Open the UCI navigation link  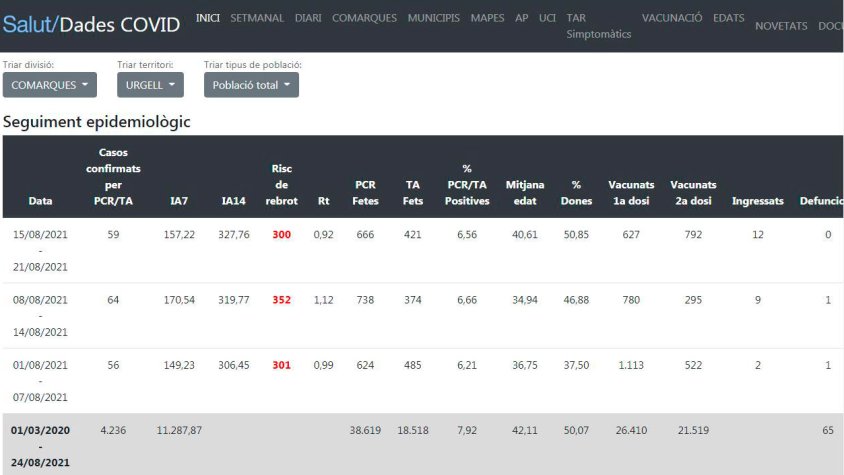point(547,18)
